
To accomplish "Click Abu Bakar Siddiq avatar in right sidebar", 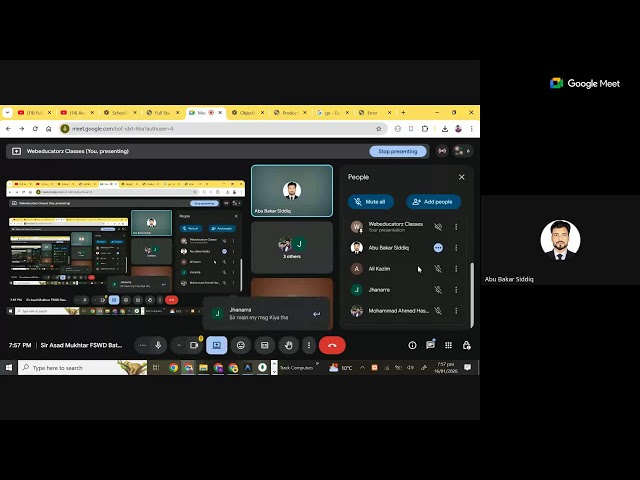I will coord(560,240).
